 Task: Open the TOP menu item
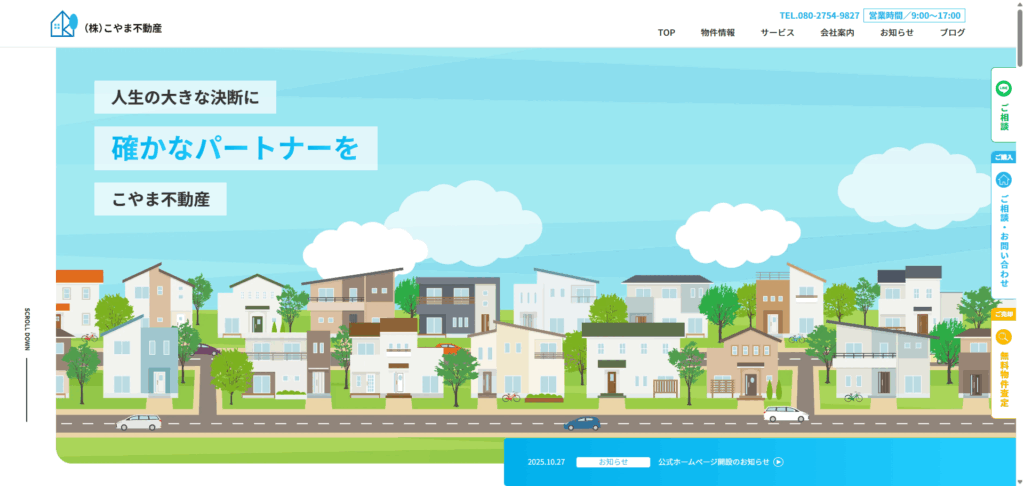tap(666, 33)
